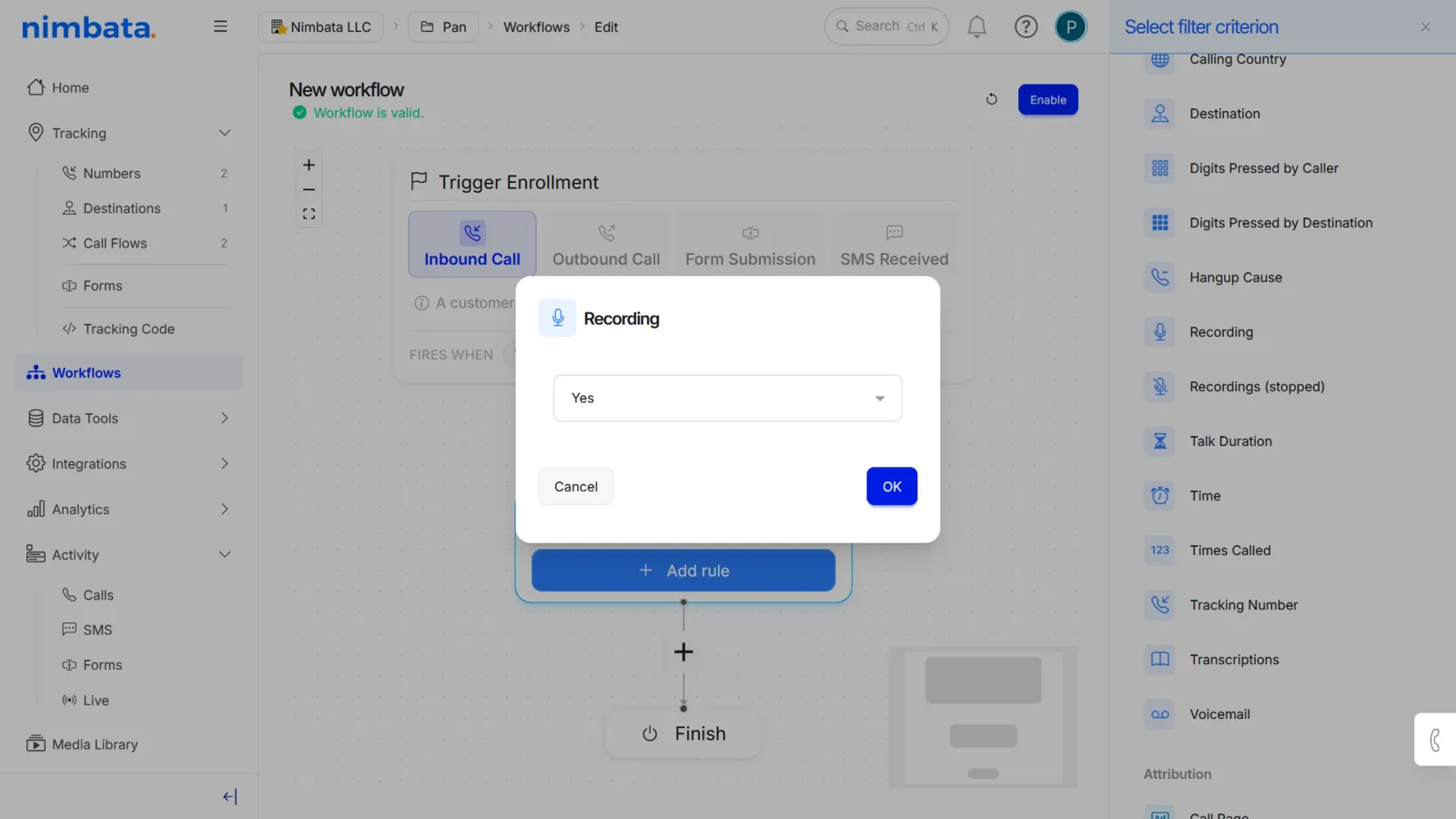The height and width of the screenshot is (819, 1456).
Task: Add a step with the plus connector
Action: coord(683,652)
